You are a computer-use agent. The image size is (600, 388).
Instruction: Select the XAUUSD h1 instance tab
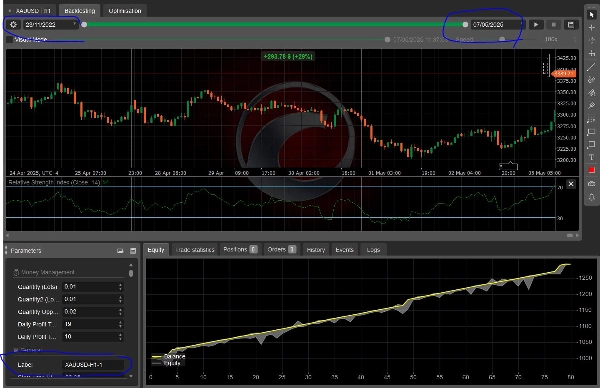point(31,11)
